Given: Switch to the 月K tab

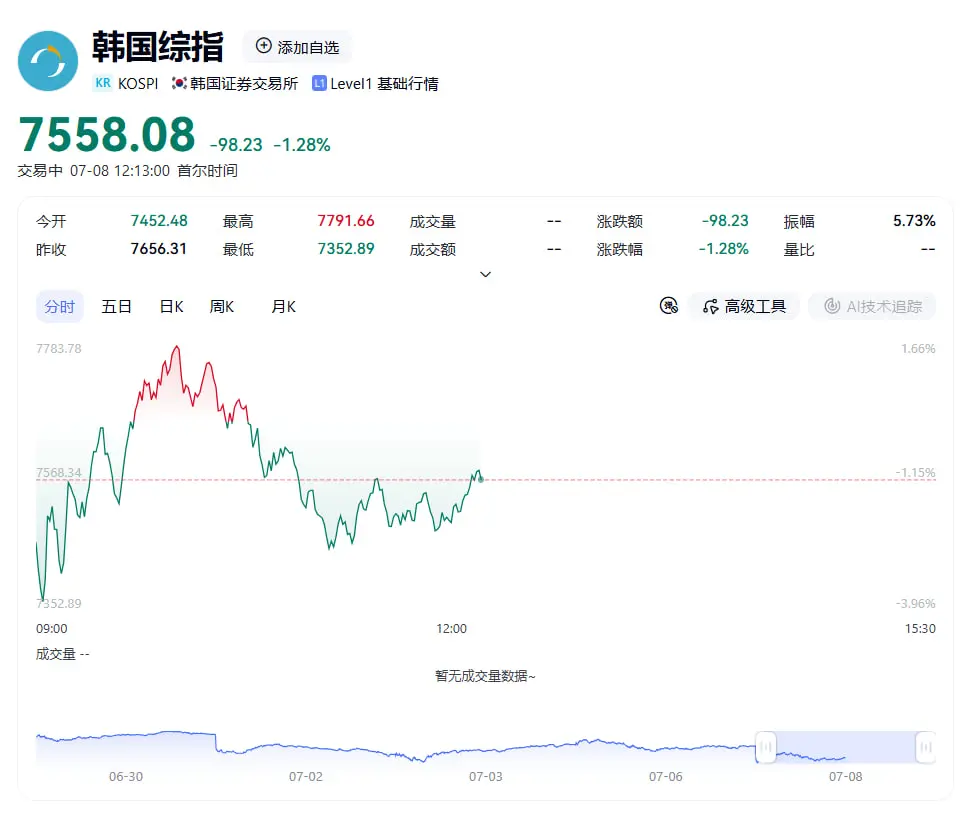Looking at the screenshot, I should click(283, 306).
